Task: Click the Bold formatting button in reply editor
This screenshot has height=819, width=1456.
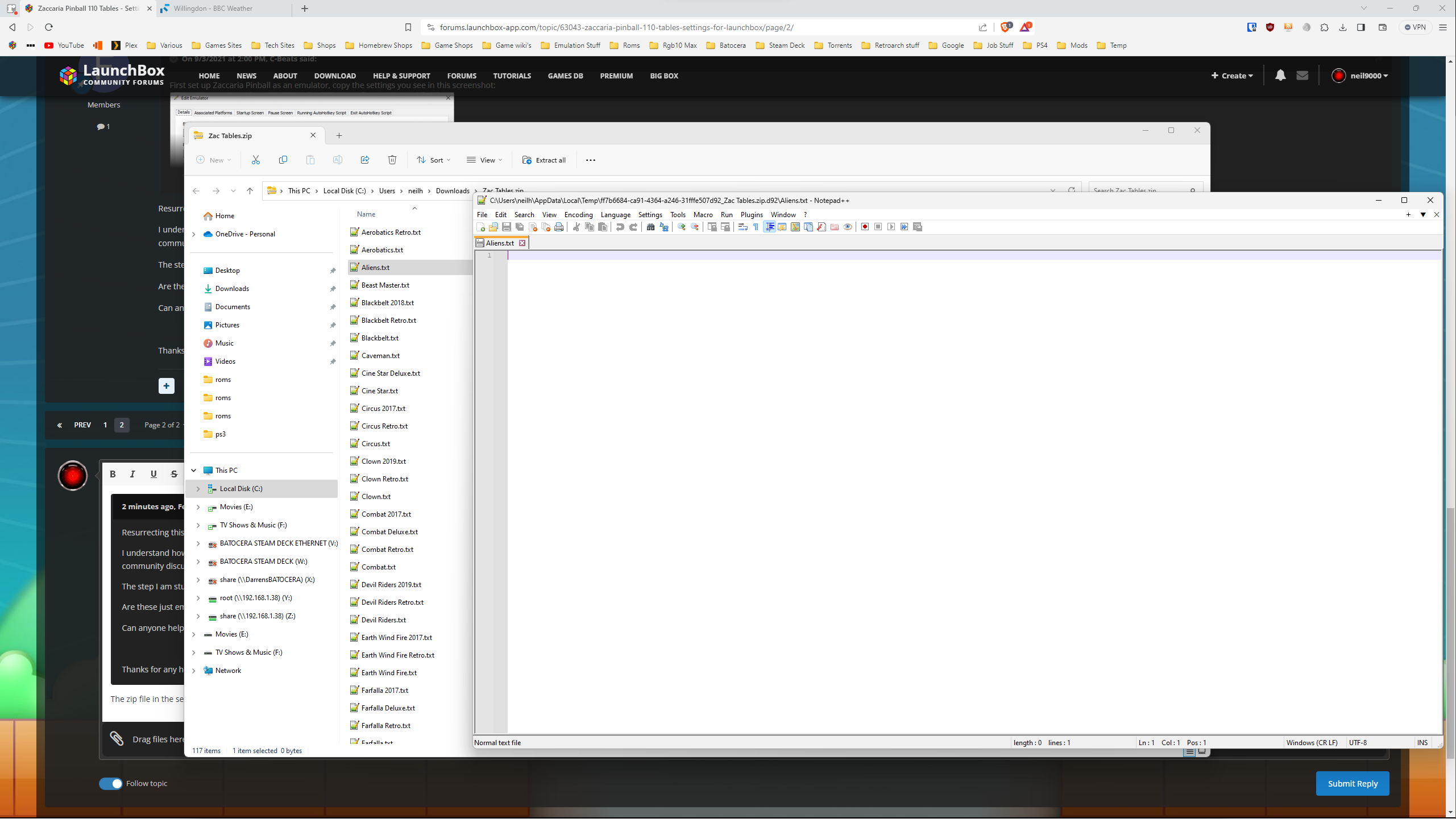Action: [113, 474]
